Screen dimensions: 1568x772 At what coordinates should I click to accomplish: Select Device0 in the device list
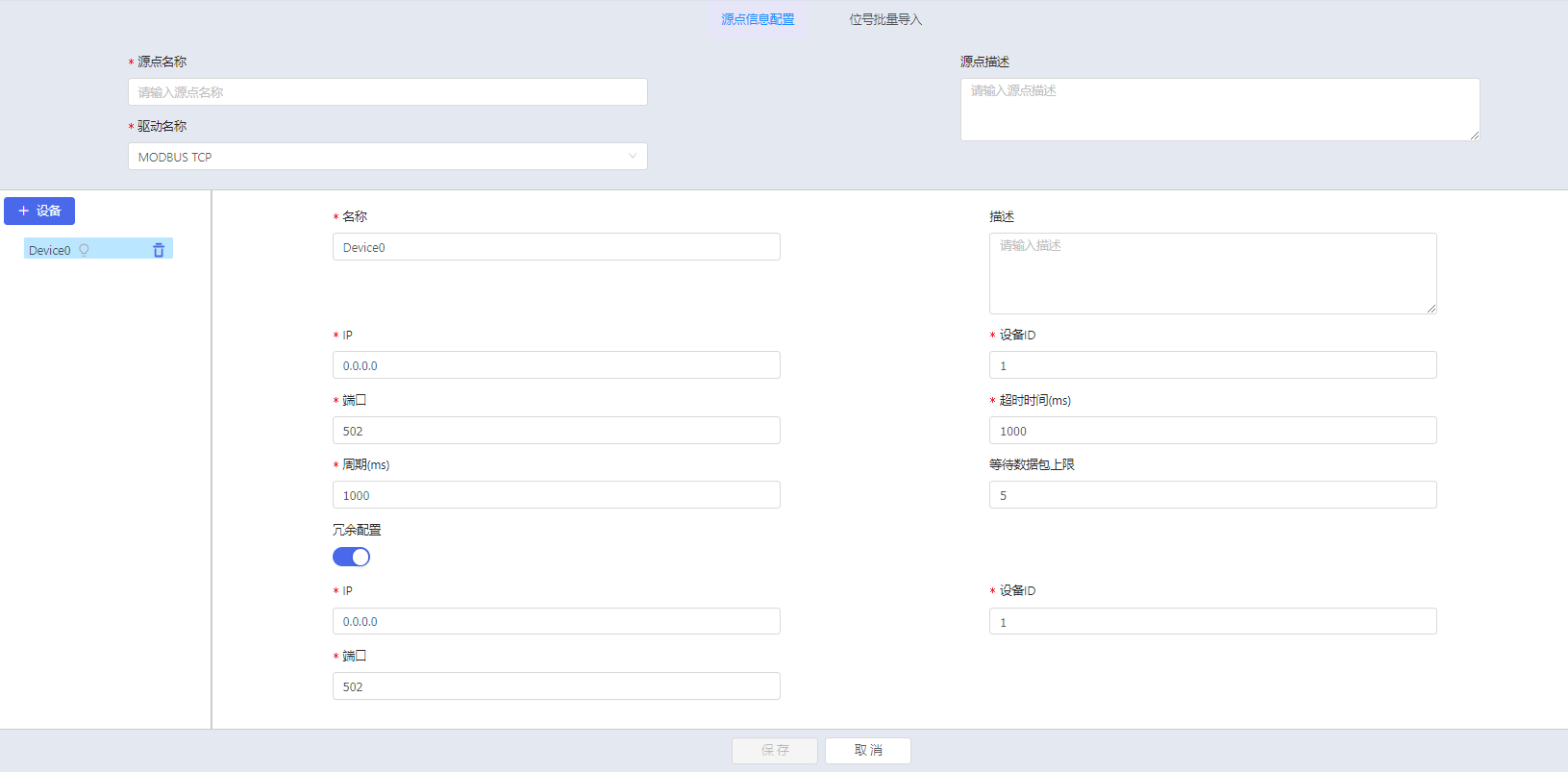point(50,250)
